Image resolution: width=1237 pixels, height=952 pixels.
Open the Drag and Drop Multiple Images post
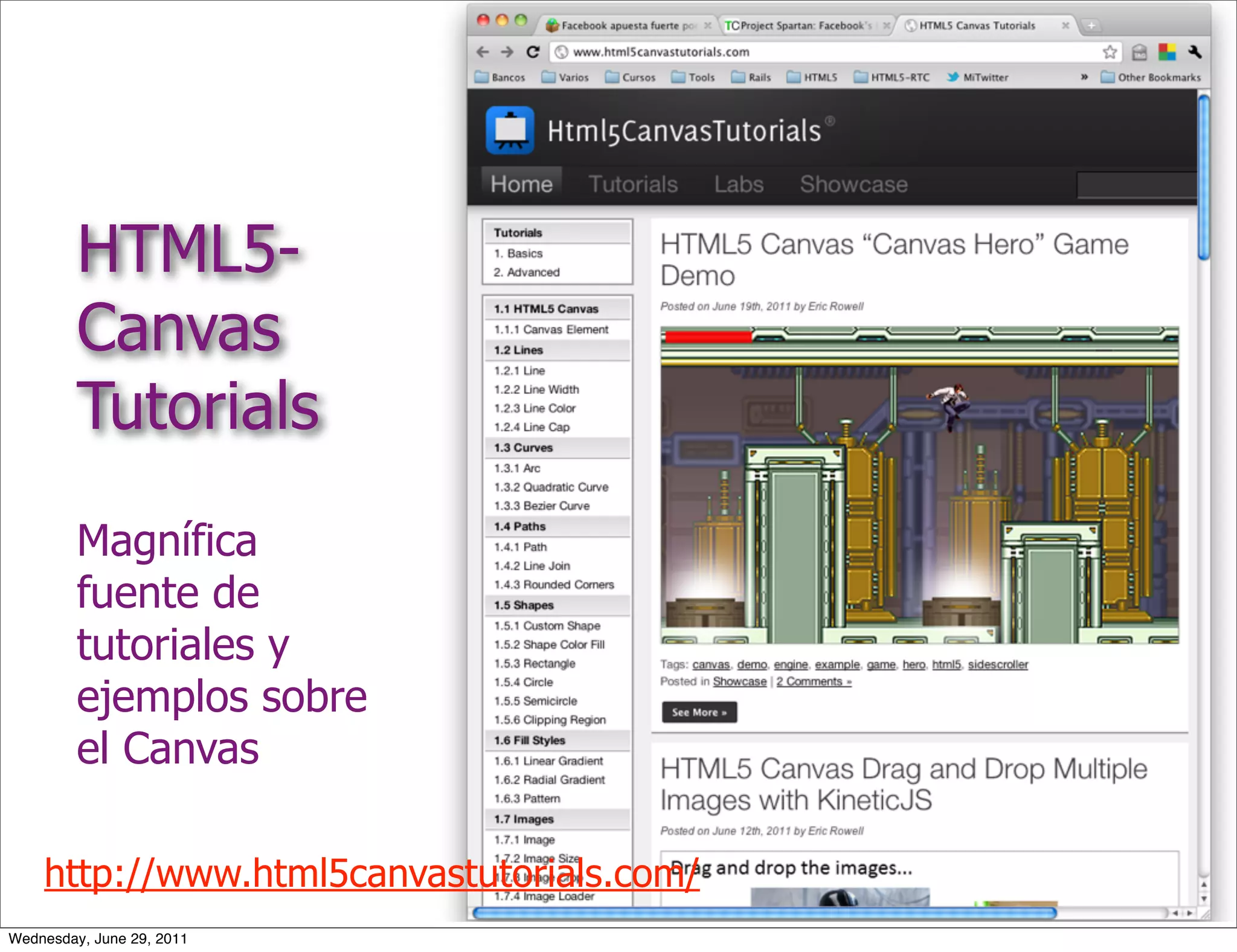pyautogui.click(x=904, y=784)
